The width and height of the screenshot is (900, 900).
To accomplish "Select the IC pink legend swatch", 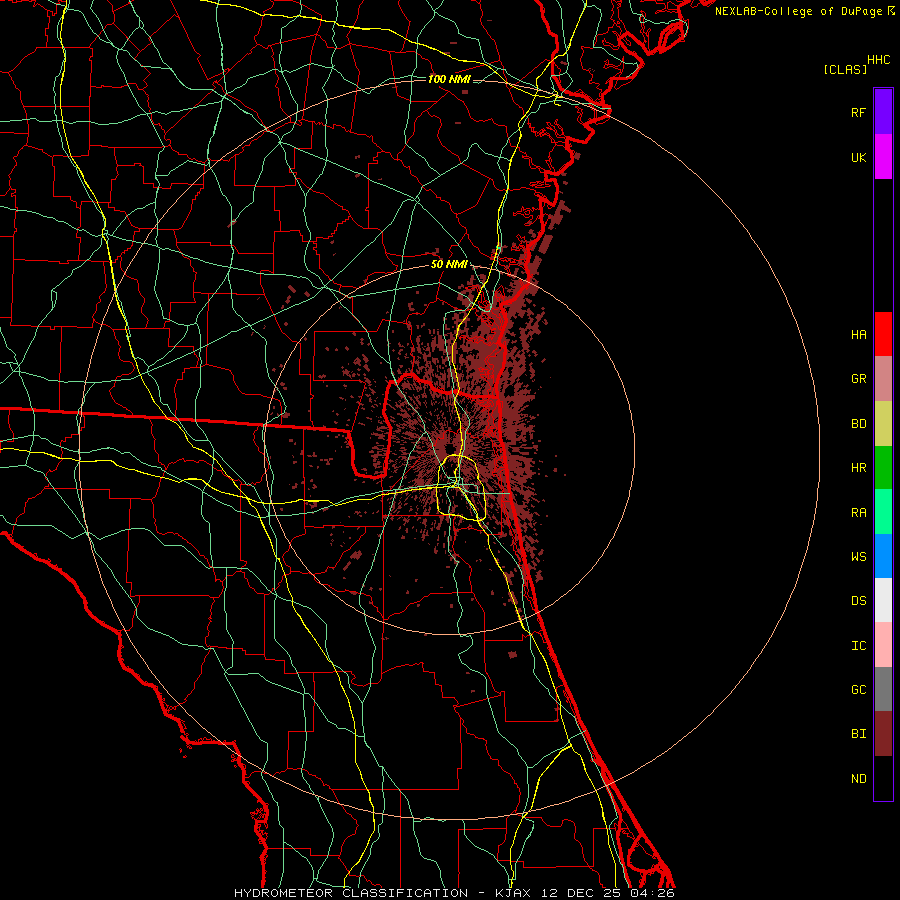I will (x=883, y=645).
